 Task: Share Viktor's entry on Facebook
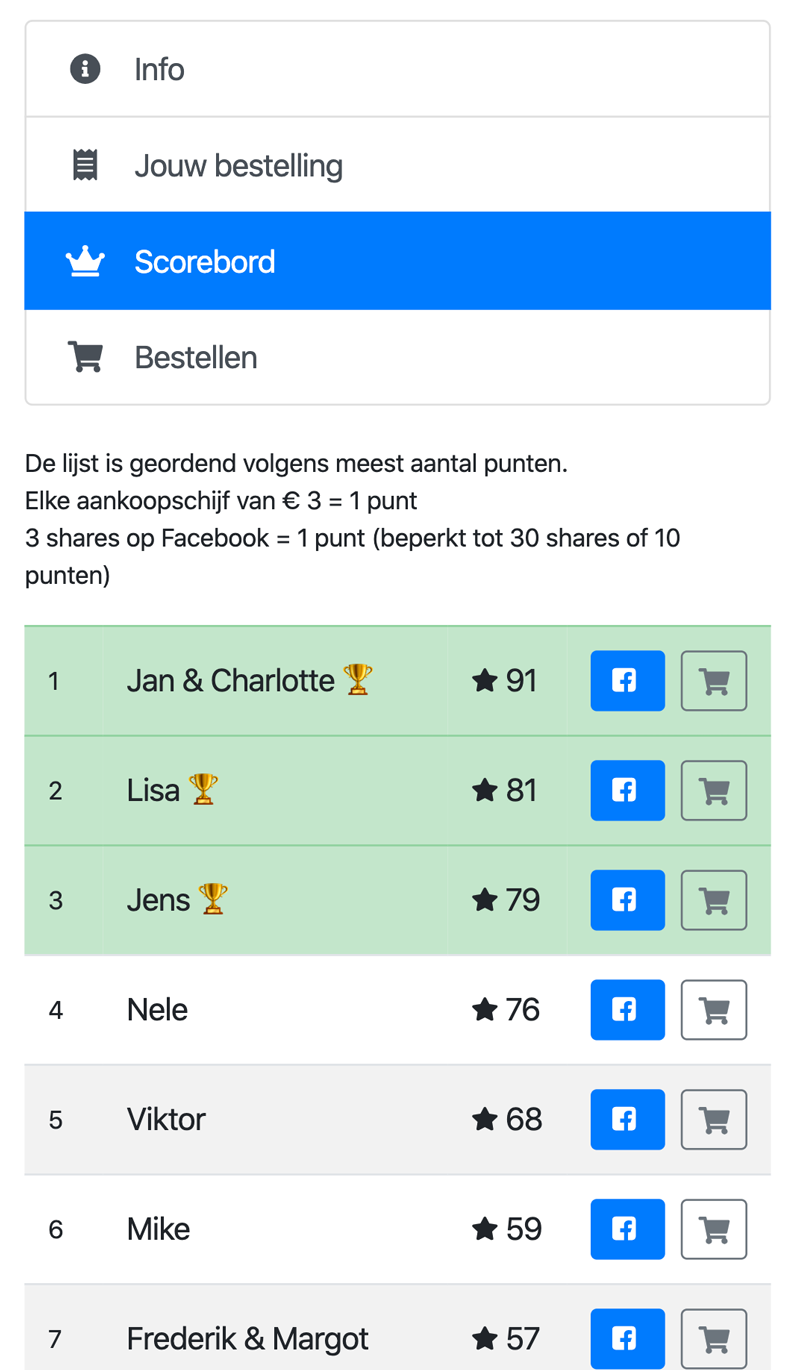click(x=627, y=1119)
